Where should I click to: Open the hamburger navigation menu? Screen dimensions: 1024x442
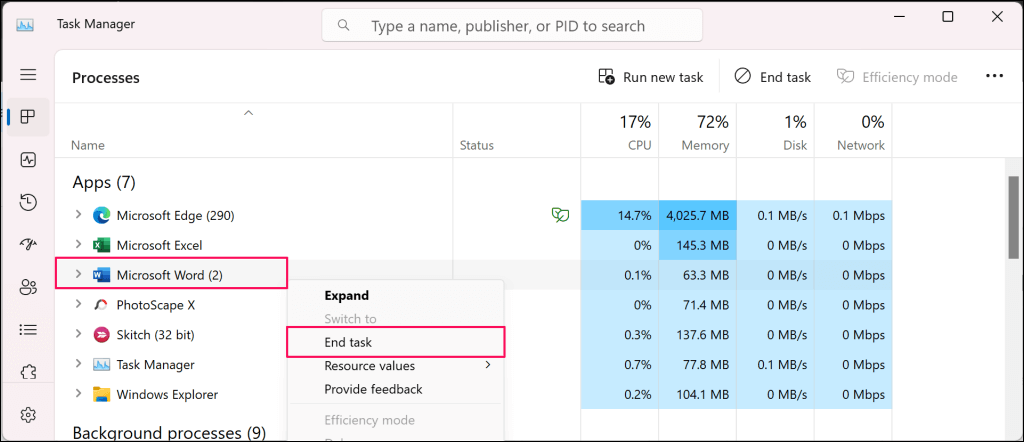click(28, 75)
